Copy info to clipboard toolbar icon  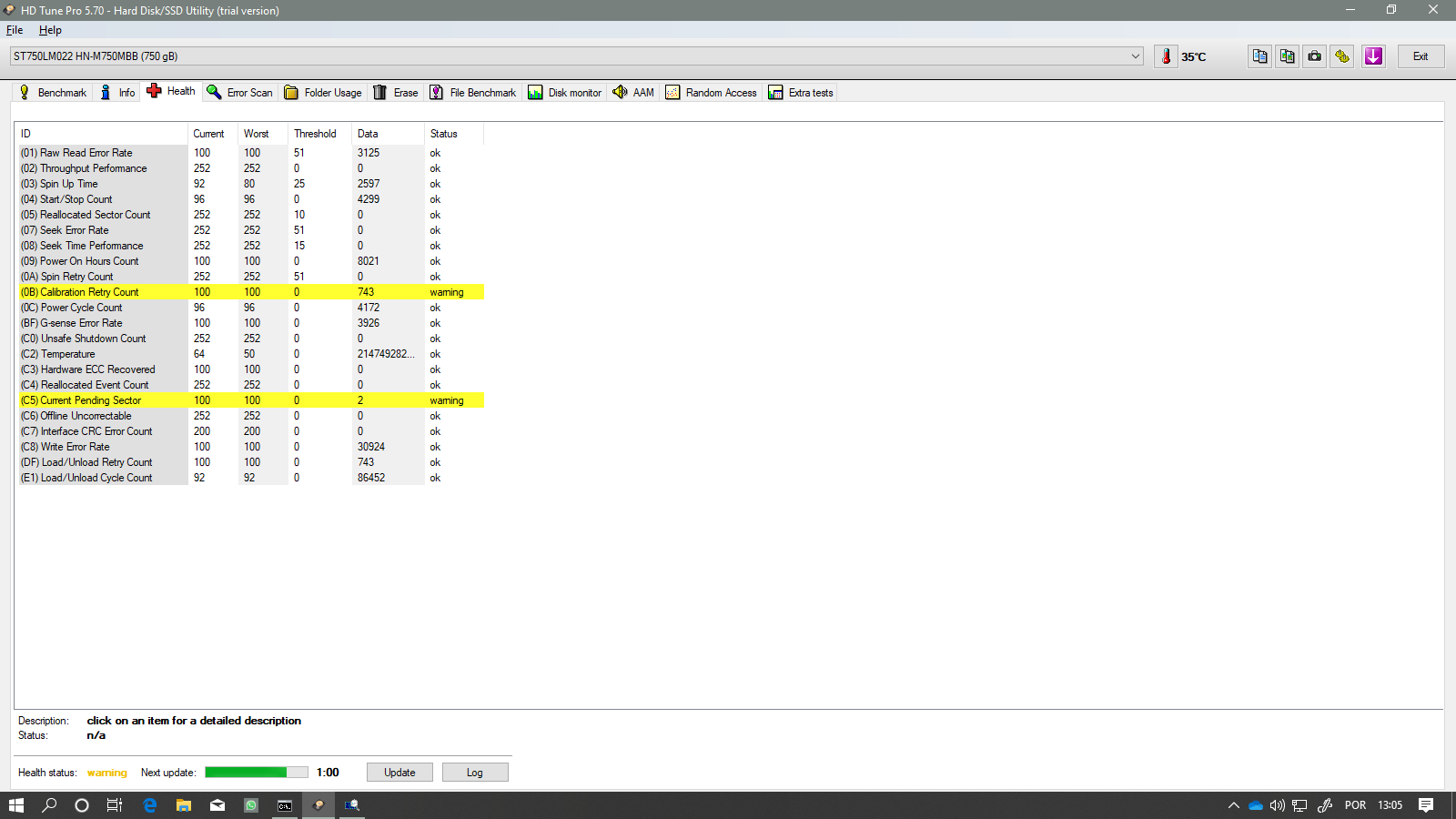click(1259, 56)
